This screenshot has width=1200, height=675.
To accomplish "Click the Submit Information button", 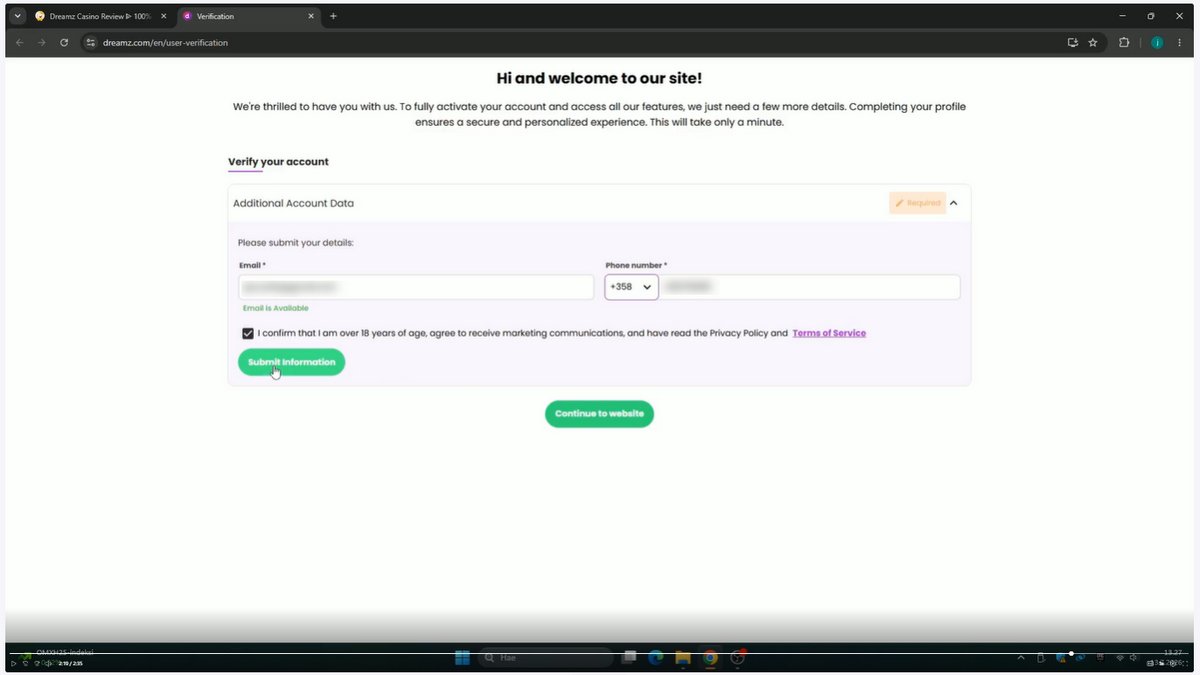I will [x=291, y=362].
